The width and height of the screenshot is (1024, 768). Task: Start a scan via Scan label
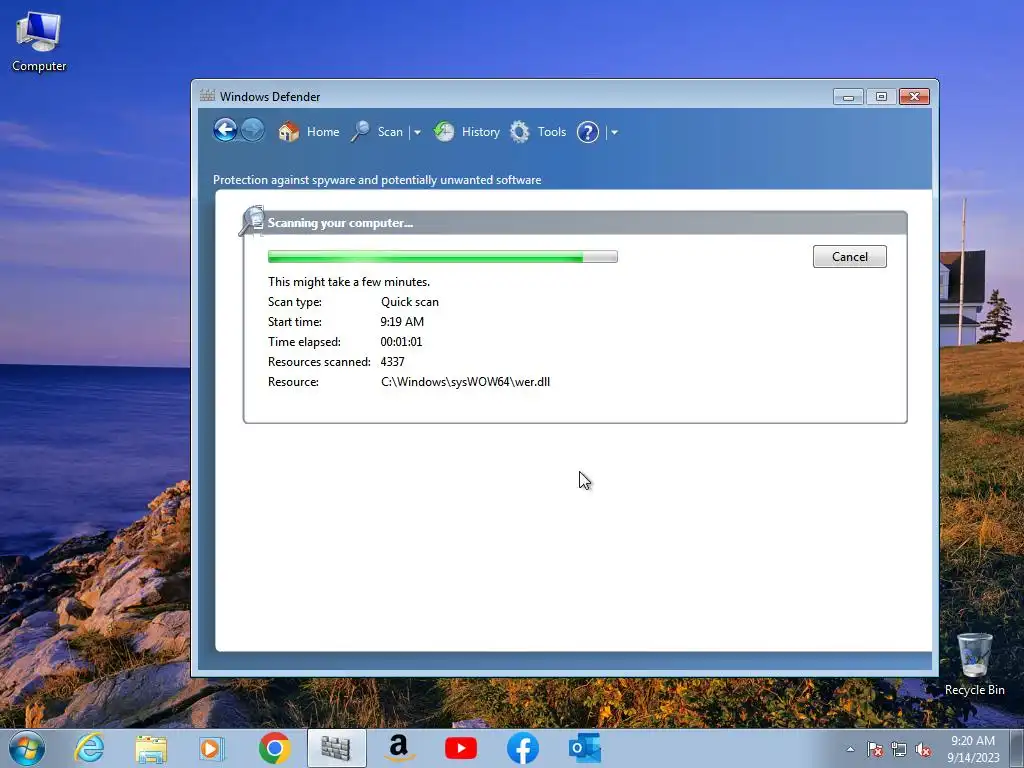[390, 132]
